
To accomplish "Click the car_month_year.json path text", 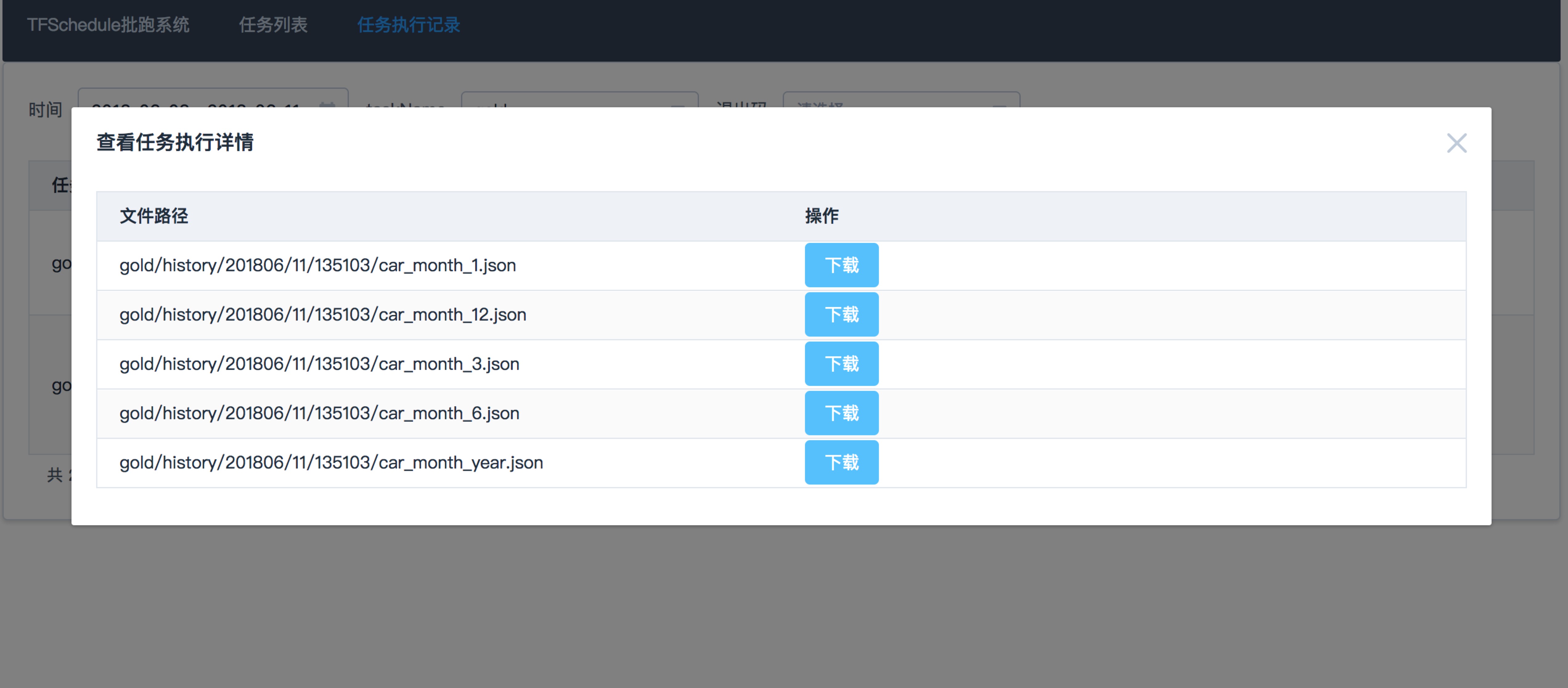I will 331,463.
